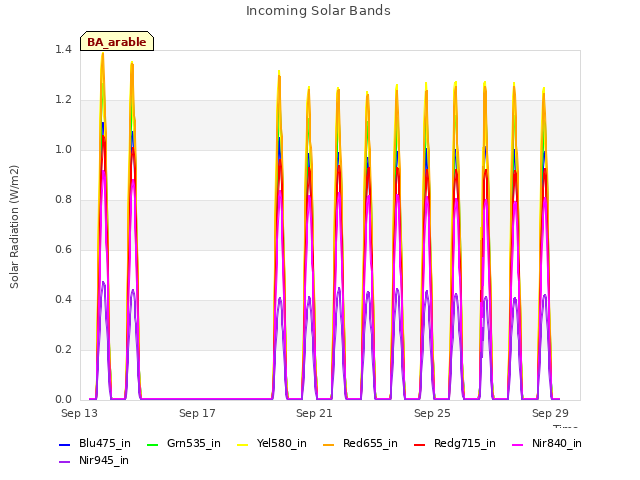Image resolution: width=640 pixels, height=480 pixels.
Task: Toggle the Nir840_in legend entry
Action: (x=547, y=444)
